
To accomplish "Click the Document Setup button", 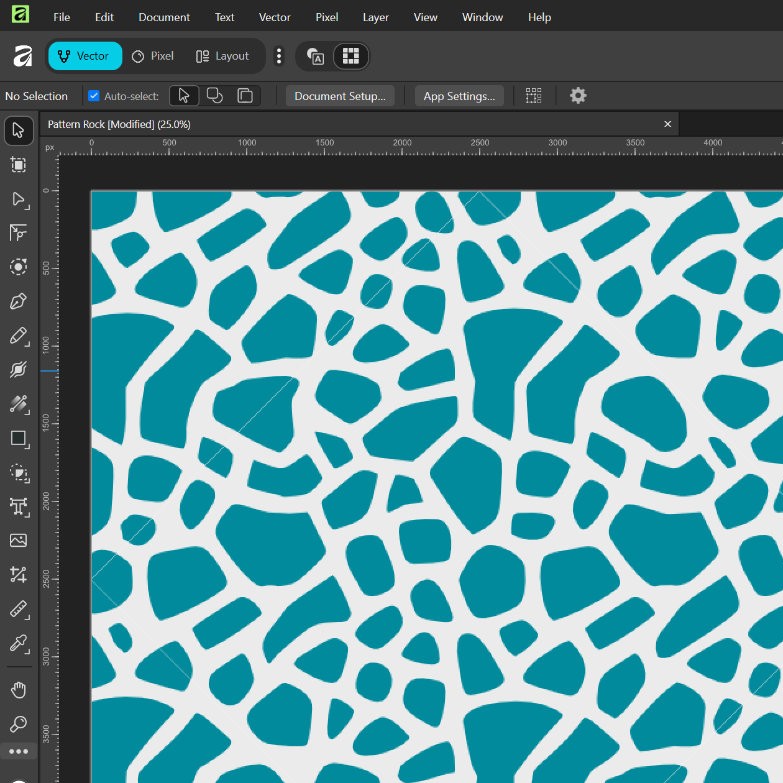I will tap(340, 96).
